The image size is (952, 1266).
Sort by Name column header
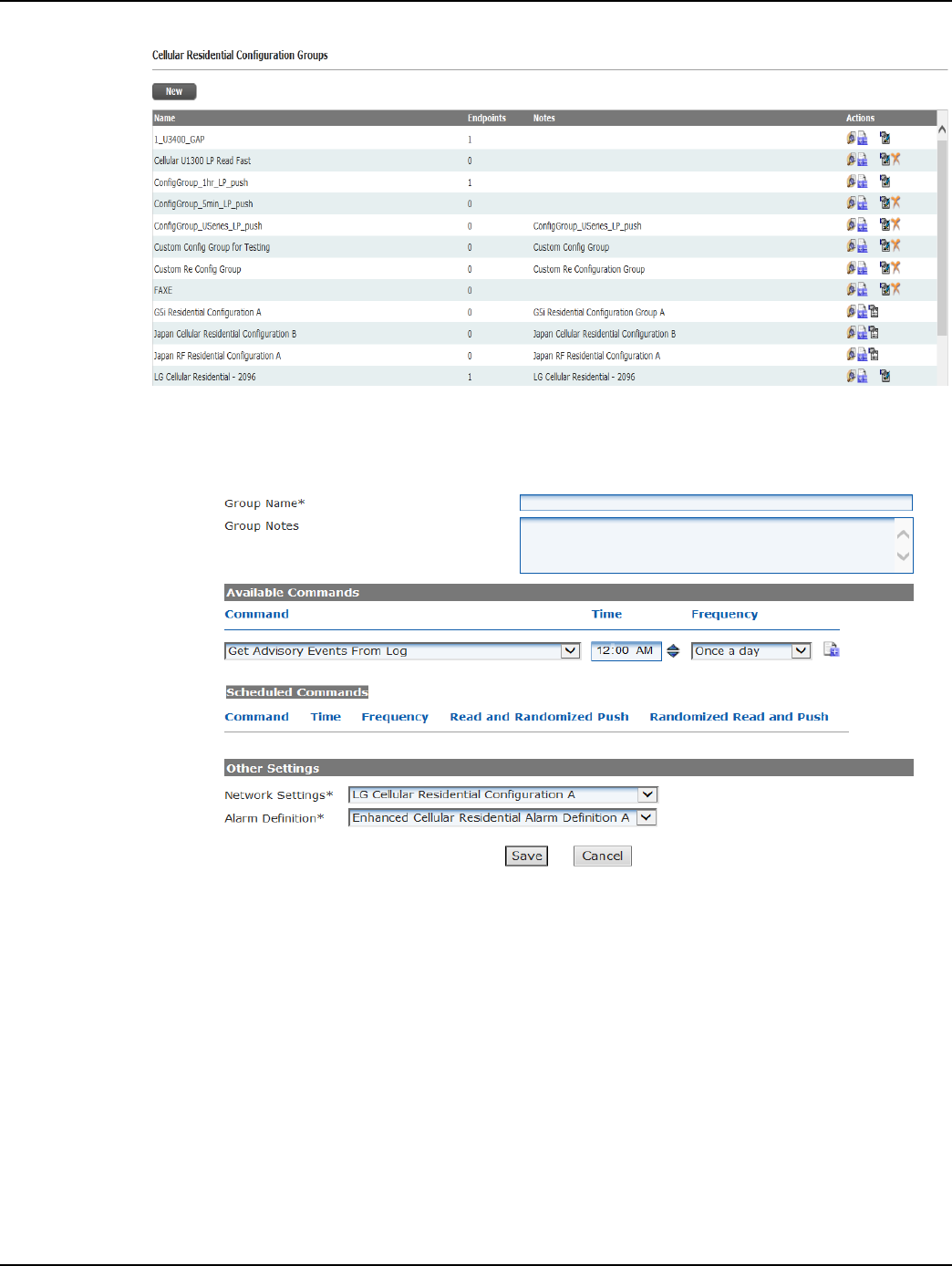pyautogui.click(x=165, y=118)
